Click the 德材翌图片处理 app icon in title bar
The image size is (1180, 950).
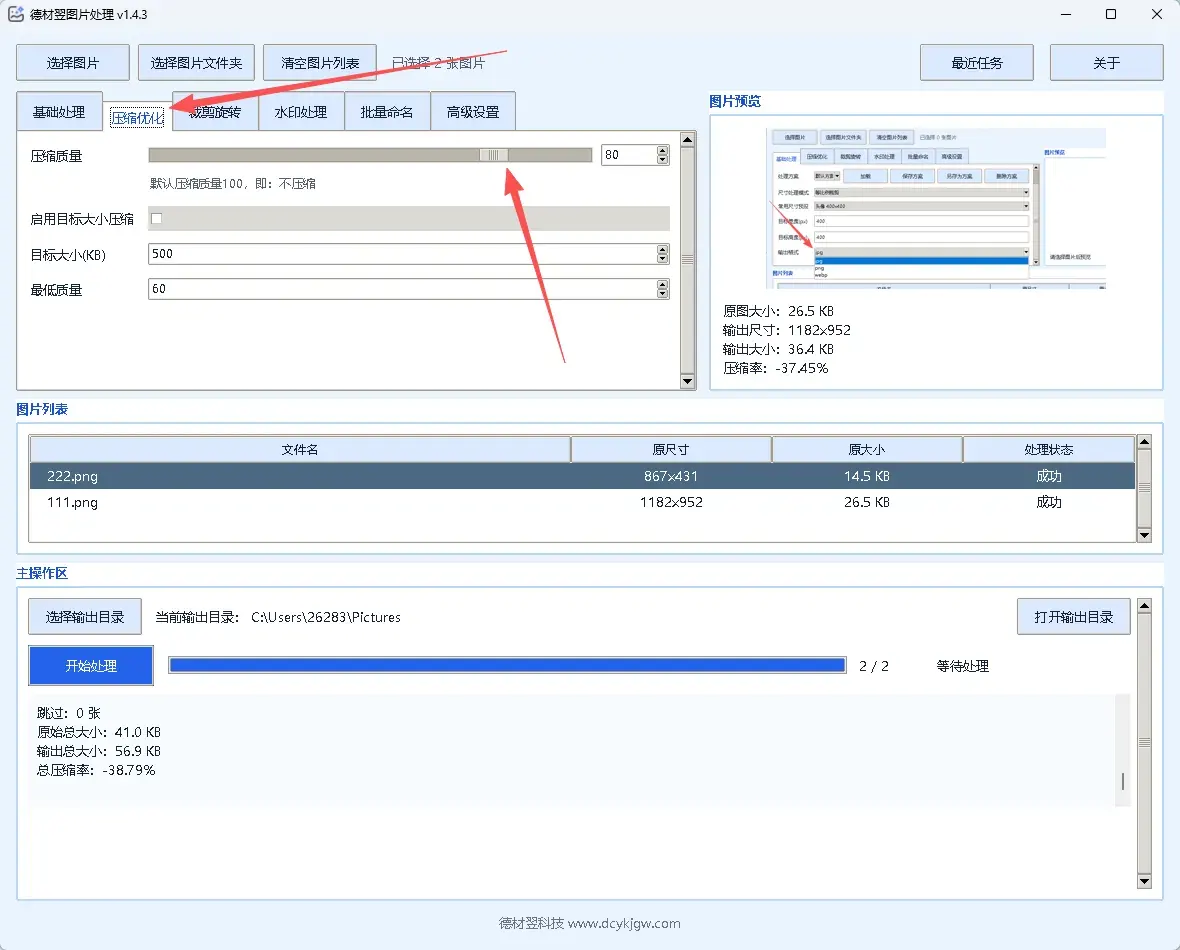point(16,14)
